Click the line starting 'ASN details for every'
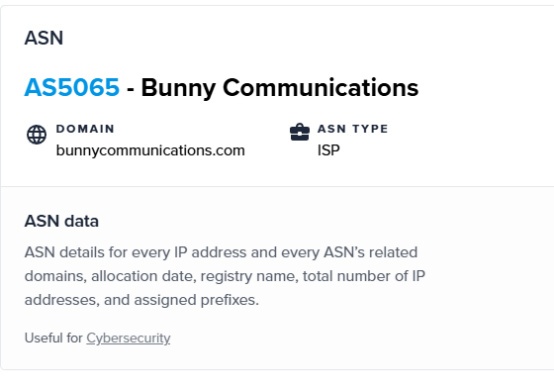The image size is (554, 388). click(x=221, y=252)
